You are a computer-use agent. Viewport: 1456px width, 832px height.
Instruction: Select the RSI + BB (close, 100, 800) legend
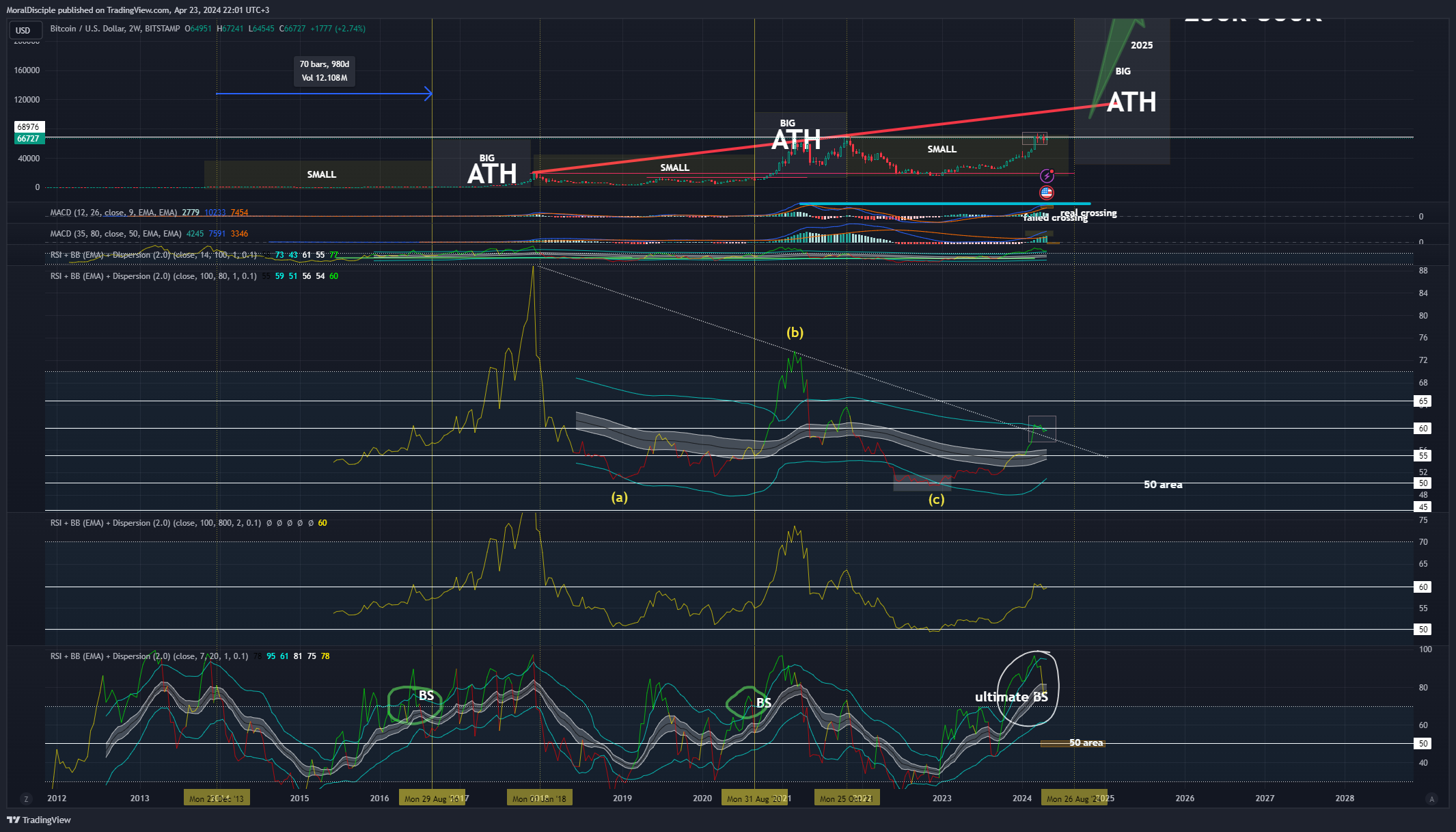coord(156,523)
